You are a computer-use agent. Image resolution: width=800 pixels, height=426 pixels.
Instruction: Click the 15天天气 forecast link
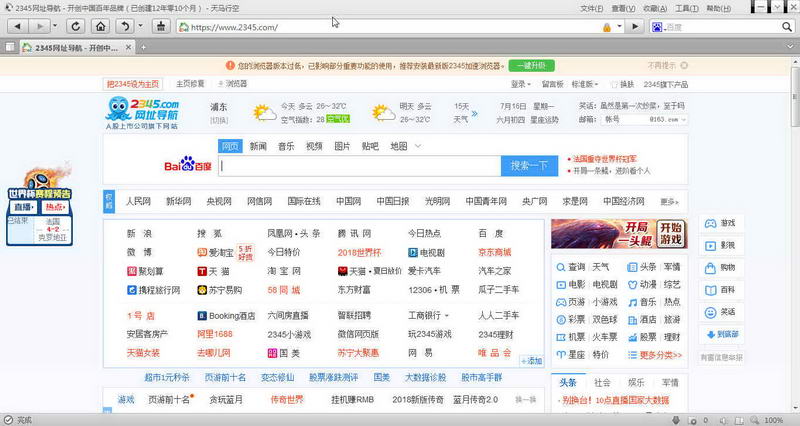pyautogui.click(x=466, y=113)
